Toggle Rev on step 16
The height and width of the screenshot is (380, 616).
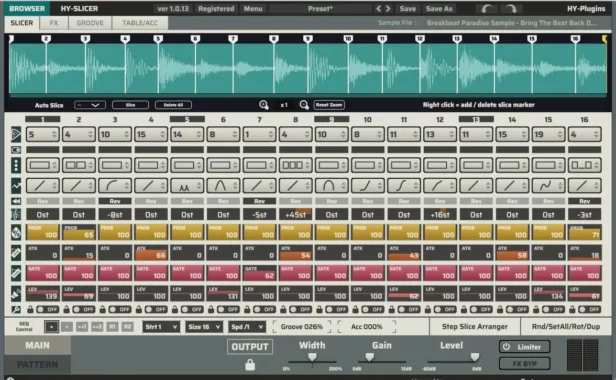point(585,201)
